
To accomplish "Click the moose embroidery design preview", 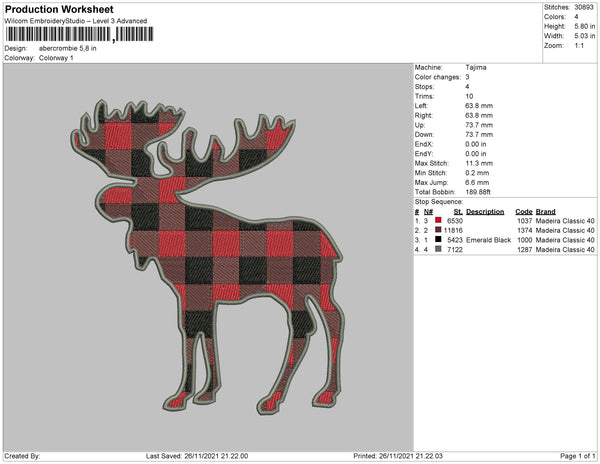I will pyautogui.click(x=208, y=257).
